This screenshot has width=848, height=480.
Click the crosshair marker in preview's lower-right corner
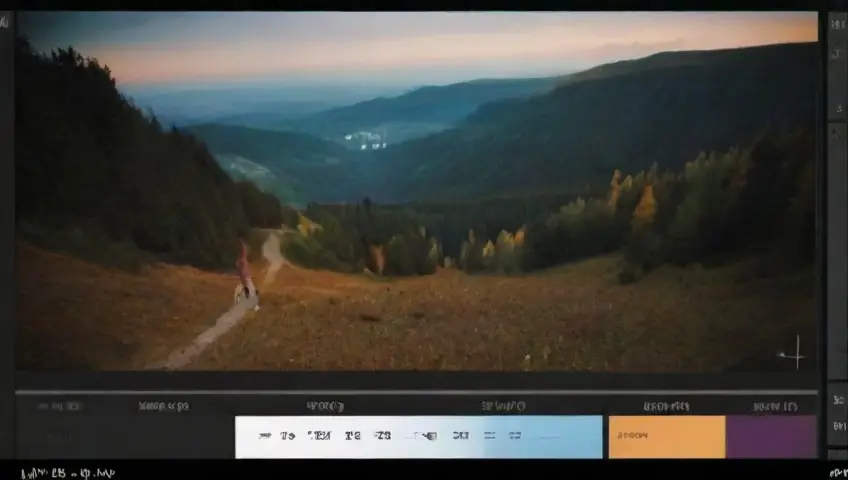pyautogui.click(x=796, y=354)
